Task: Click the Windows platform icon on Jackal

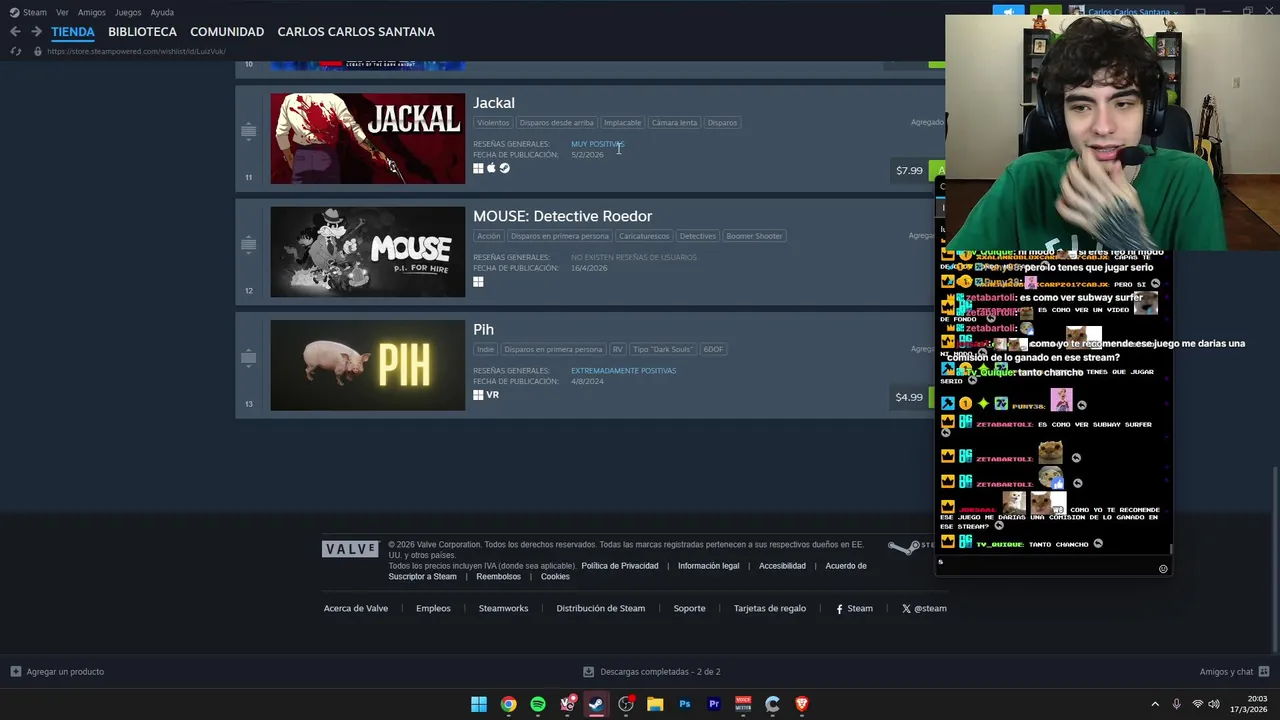Action: (478, 168)
